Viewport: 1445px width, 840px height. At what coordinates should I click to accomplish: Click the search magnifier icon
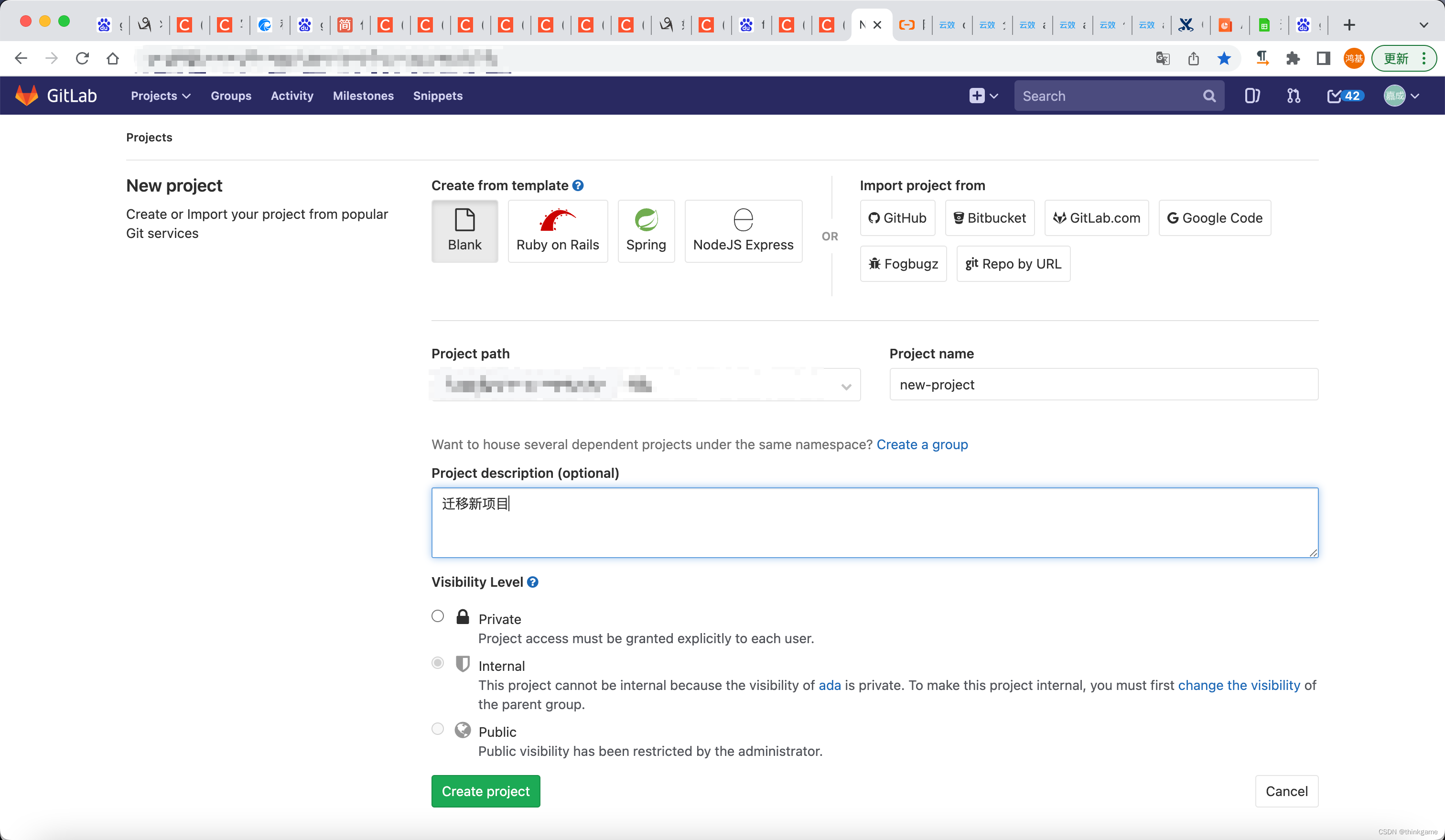[1210, 96]
